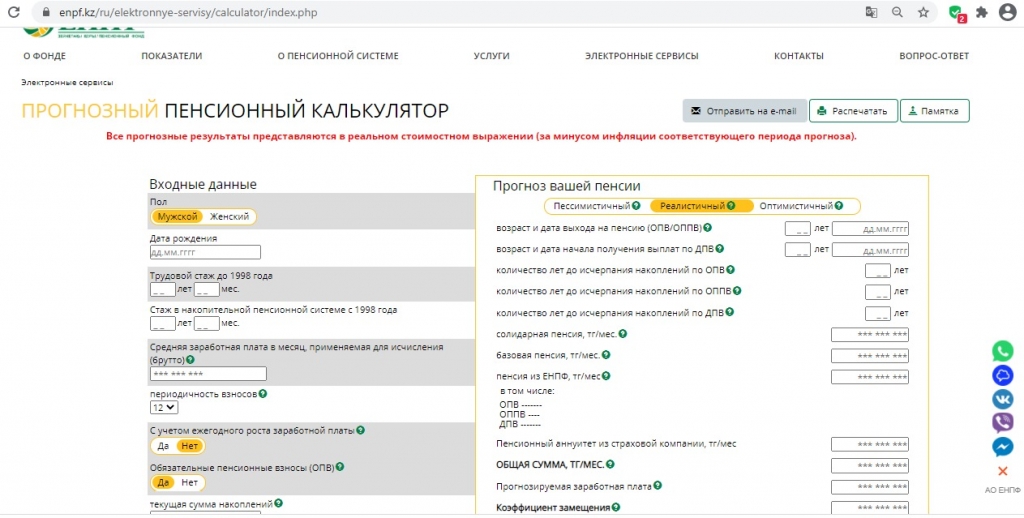The image size is (1024, 518).
Task: Set Обязательные пенсионные взносы to Нет
Action: pos(190,483)
